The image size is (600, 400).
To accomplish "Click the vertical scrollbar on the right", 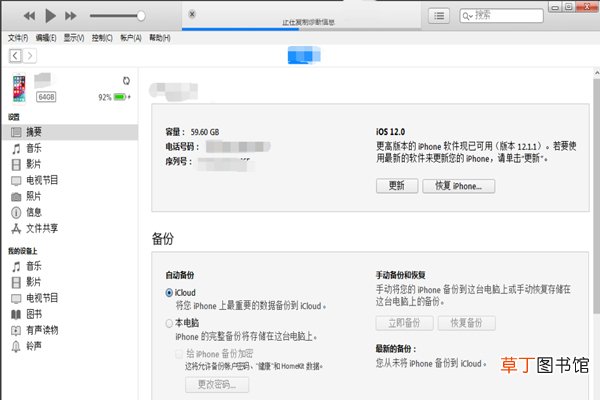I will click(x=597, y=195).
